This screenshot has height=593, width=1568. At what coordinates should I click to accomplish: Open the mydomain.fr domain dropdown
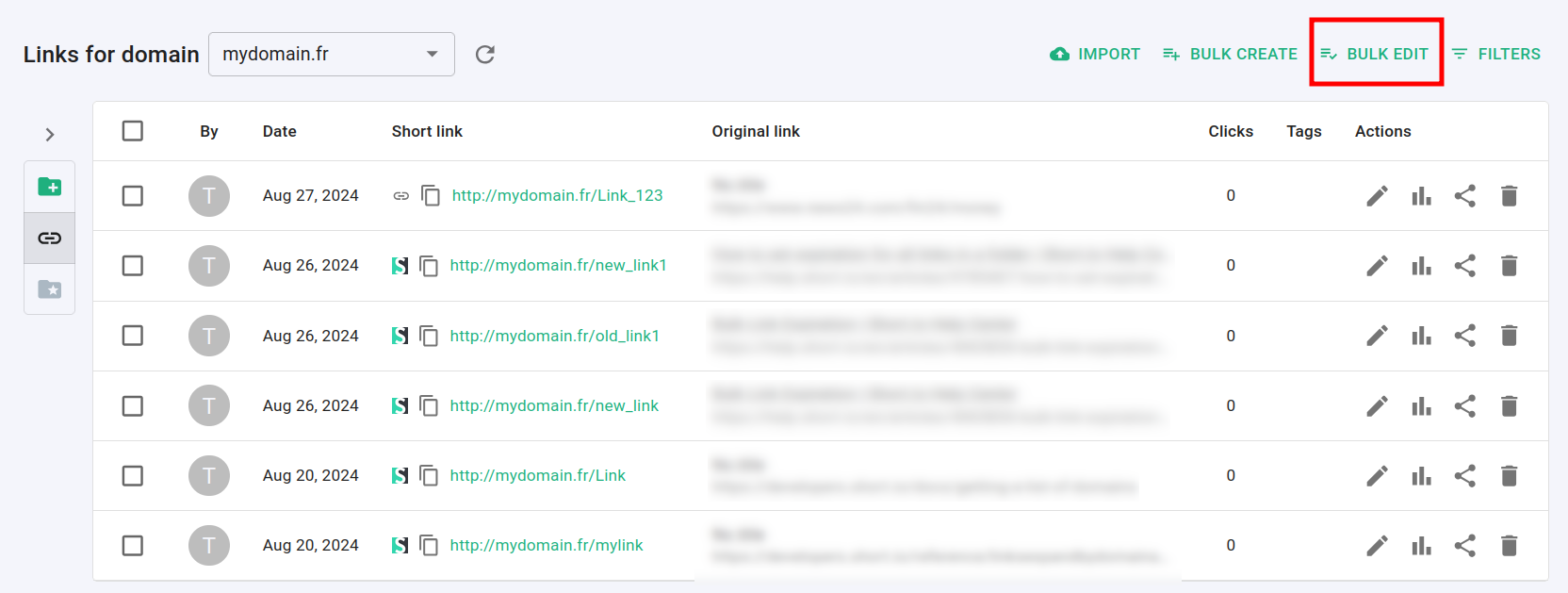tap(331, 55)
